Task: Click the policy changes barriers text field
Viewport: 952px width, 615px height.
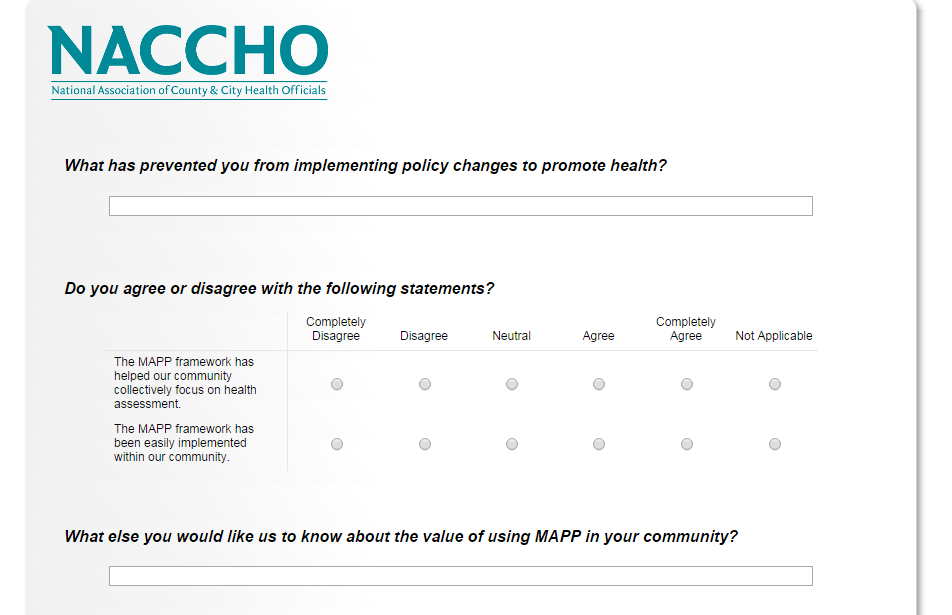Action: [x=460, y=206]
